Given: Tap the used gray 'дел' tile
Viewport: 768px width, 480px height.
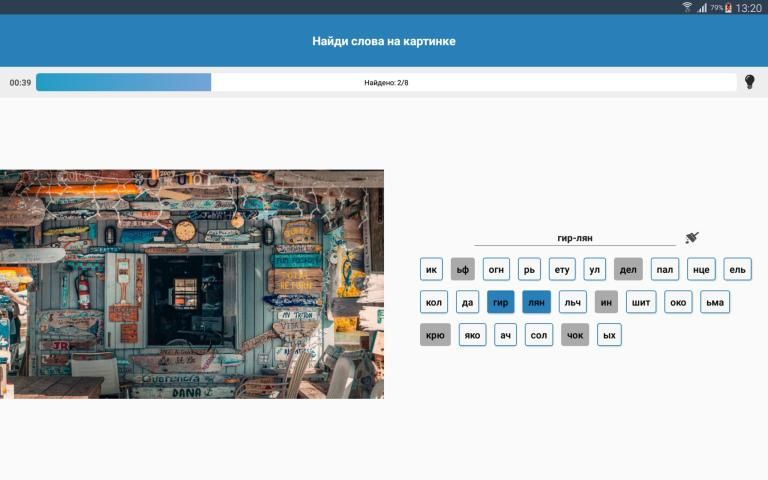Looking at the screenshot, I should (x=628, y=269).
